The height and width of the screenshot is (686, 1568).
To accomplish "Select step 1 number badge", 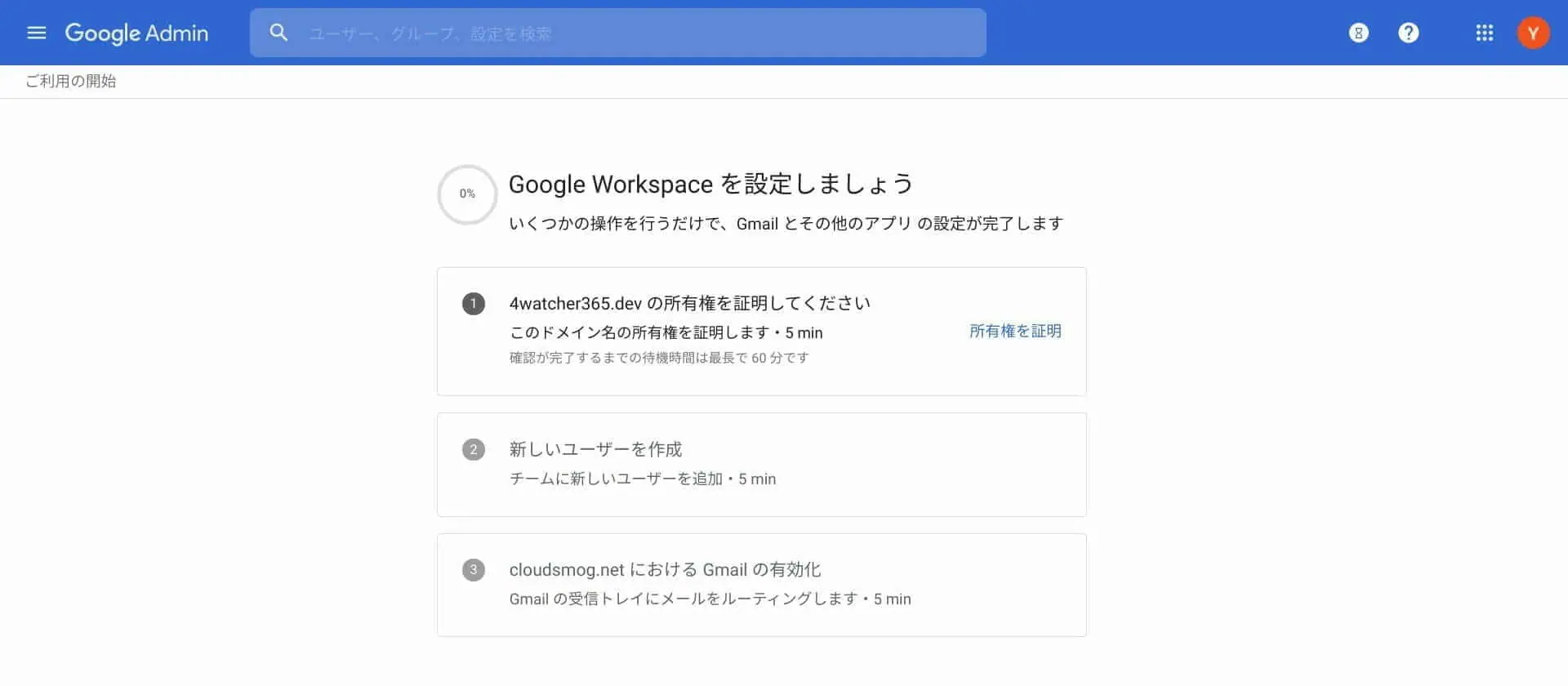I will pos(474,304).
